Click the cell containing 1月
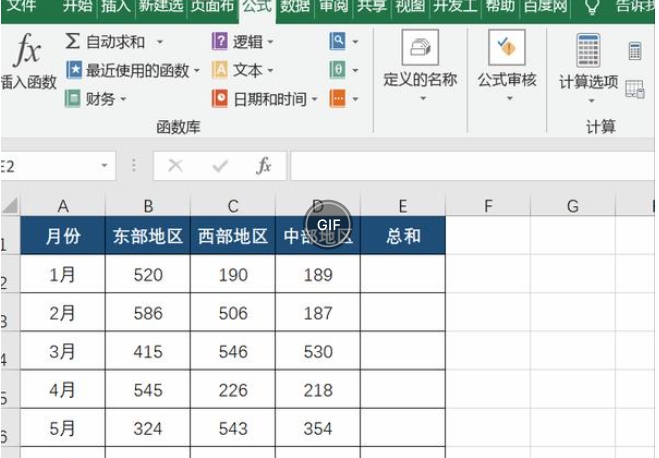The height and width of the screenshot is (458, 659). (x=63, y=274)
